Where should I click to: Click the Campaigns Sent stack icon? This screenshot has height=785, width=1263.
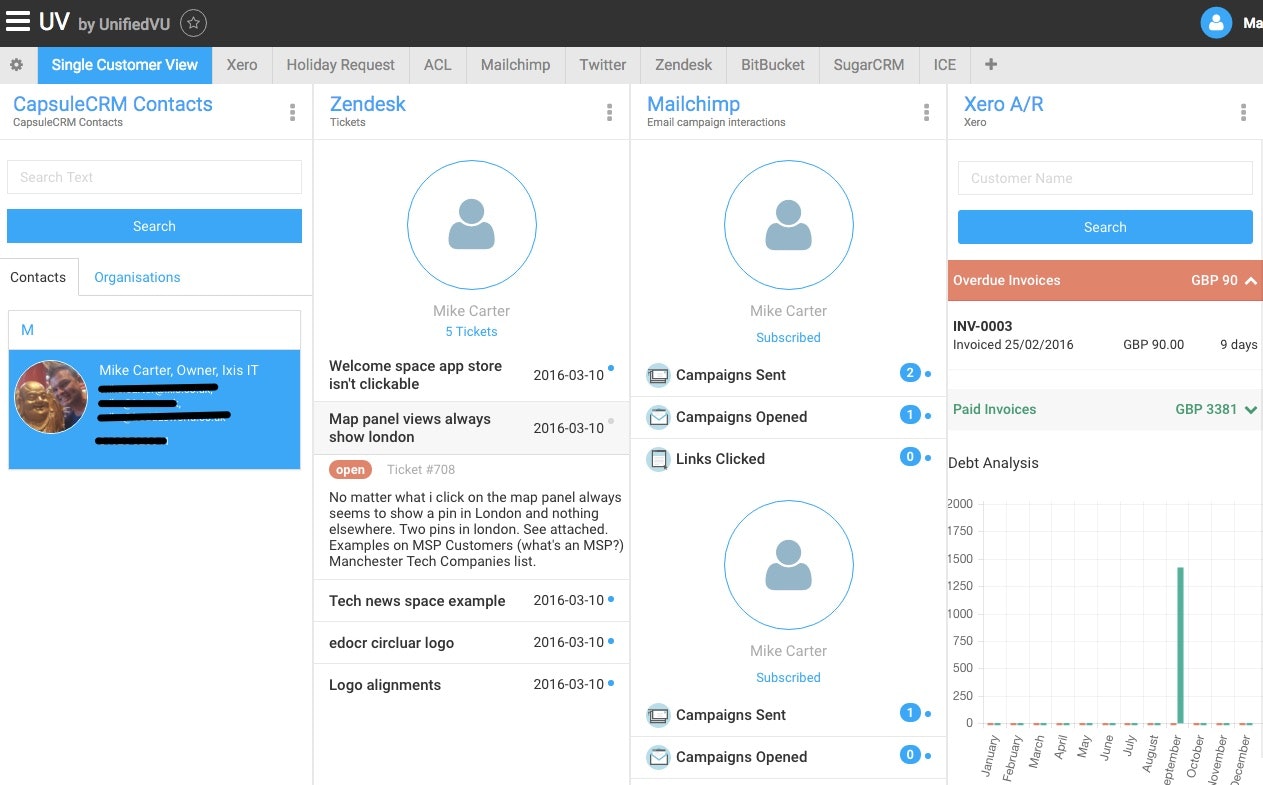tap(658, 375)
